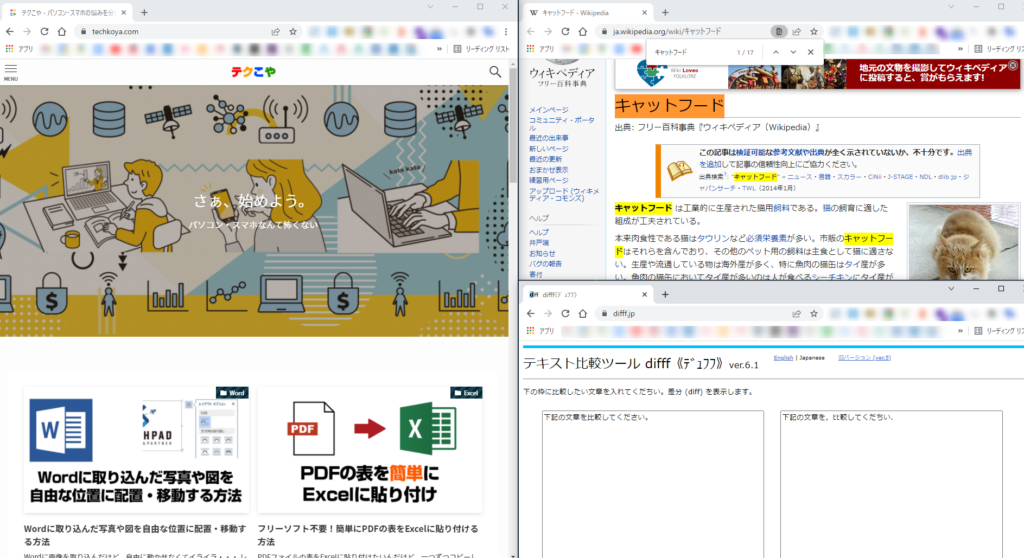Close the find-in-page bar
The height and width of the screenshot is (558, 1024).
click(810, 52)
